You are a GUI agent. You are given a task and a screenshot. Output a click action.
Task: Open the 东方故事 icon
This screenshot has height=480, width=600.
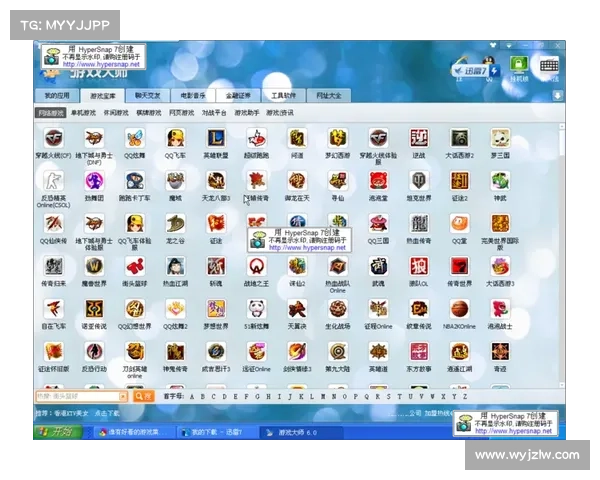pos(419,352)
